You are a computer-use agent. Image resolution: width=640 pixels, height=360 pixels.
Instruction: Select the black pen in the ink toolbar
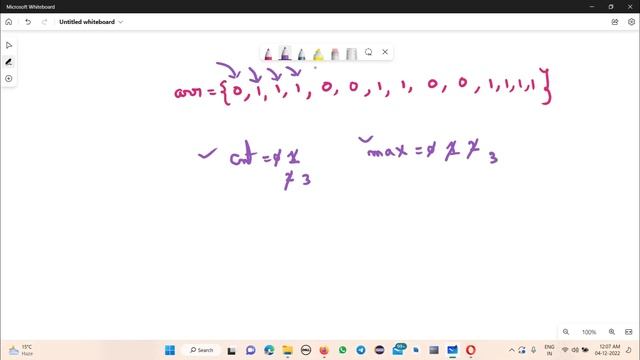[x=301, y=54]
